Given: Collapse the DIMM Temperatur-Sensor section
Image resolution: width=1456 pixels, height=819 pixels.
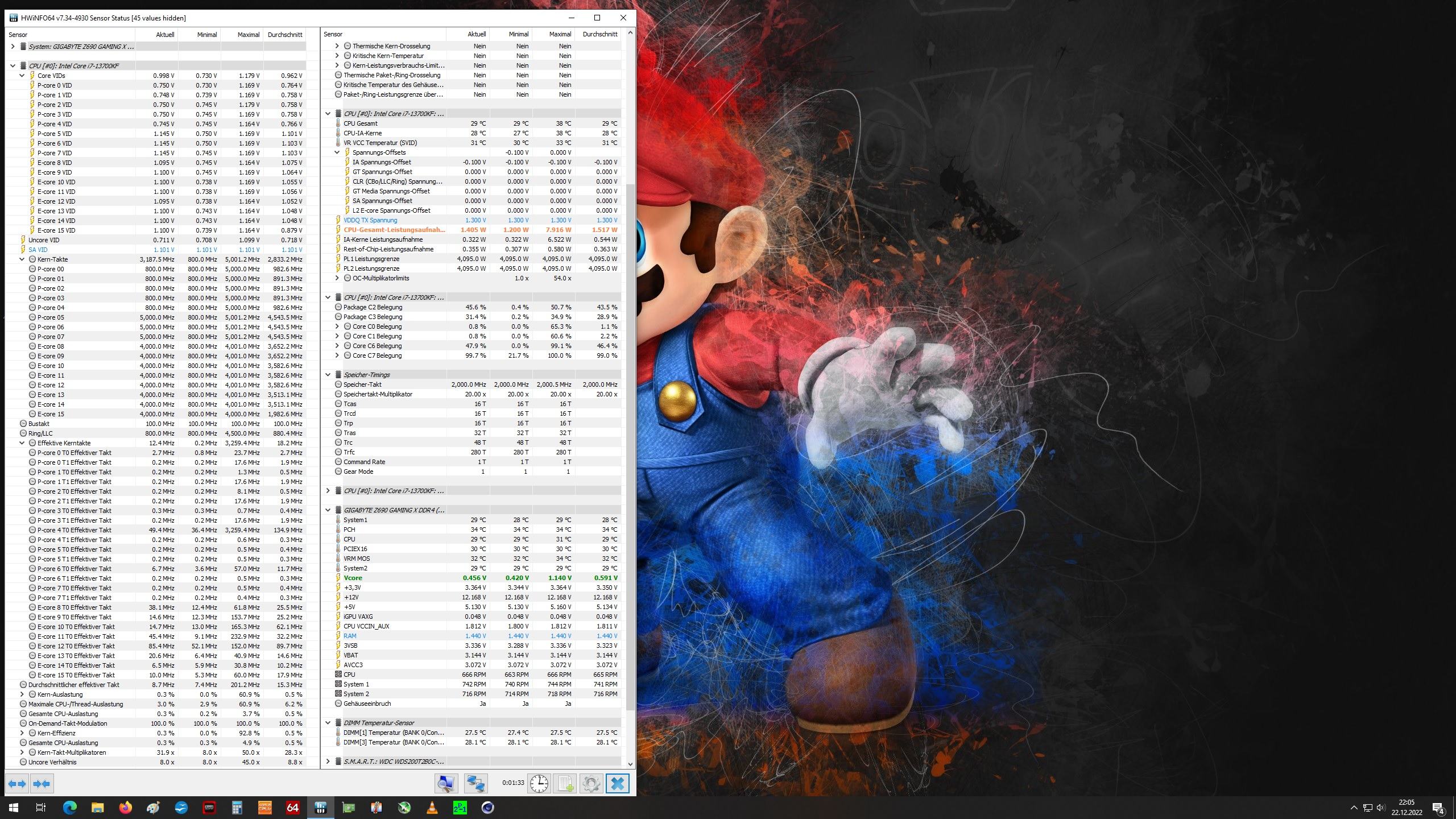Looking at the screenshot, I should click(328, 723).
